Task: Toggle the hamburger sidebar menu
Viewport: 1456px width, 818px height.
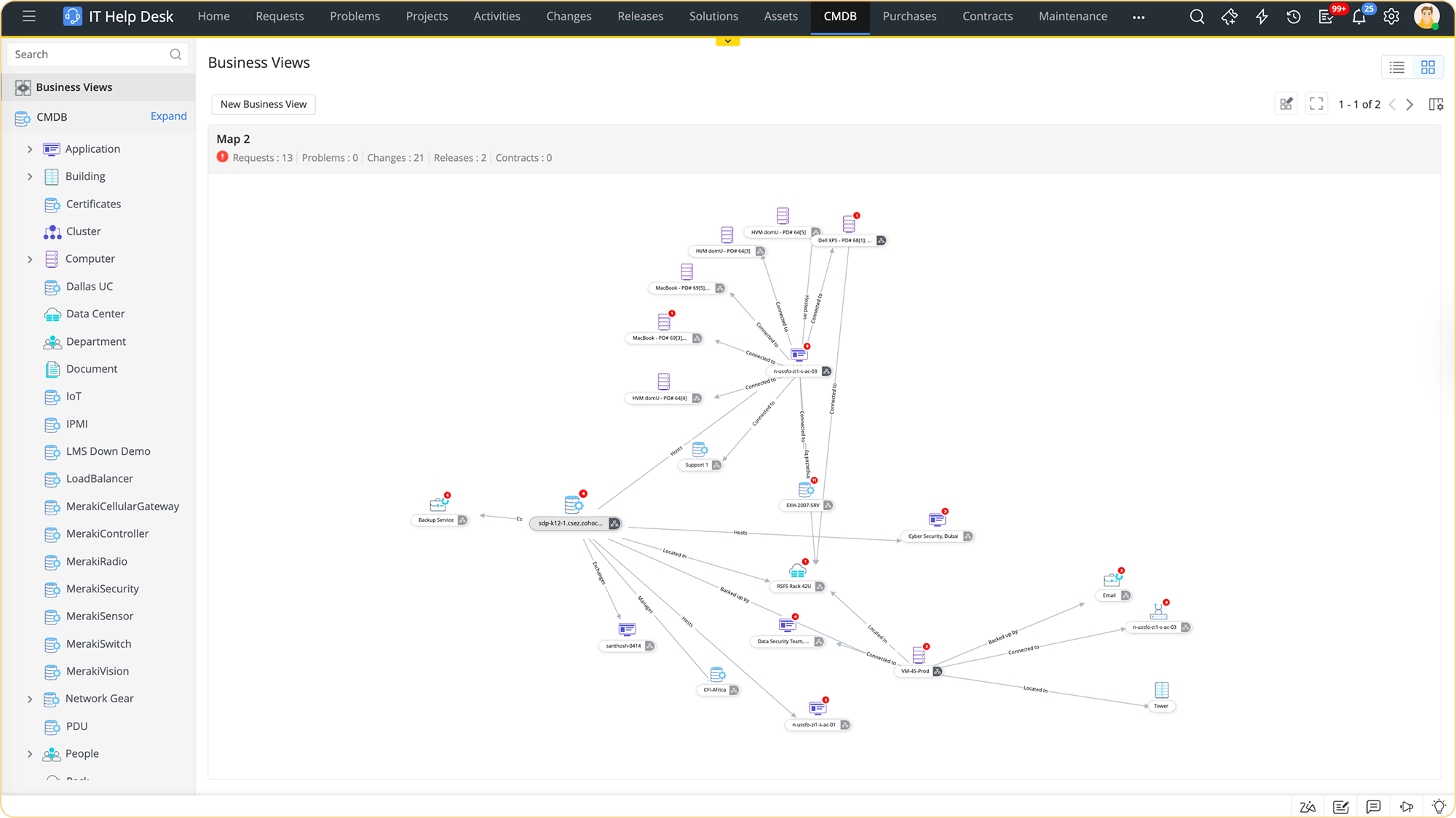Action: [29, 16]
